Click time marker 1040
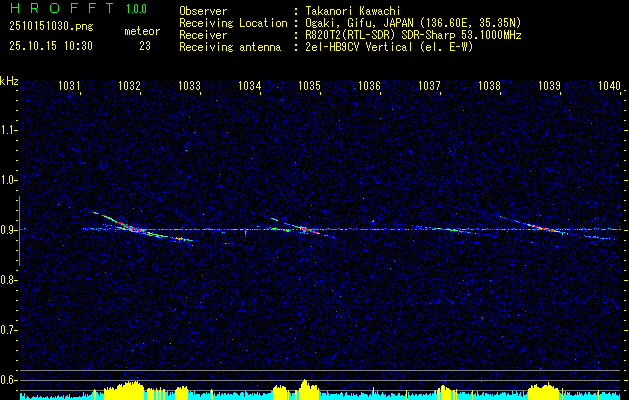This screenshot has height=400, width=629. pos(609,85)
